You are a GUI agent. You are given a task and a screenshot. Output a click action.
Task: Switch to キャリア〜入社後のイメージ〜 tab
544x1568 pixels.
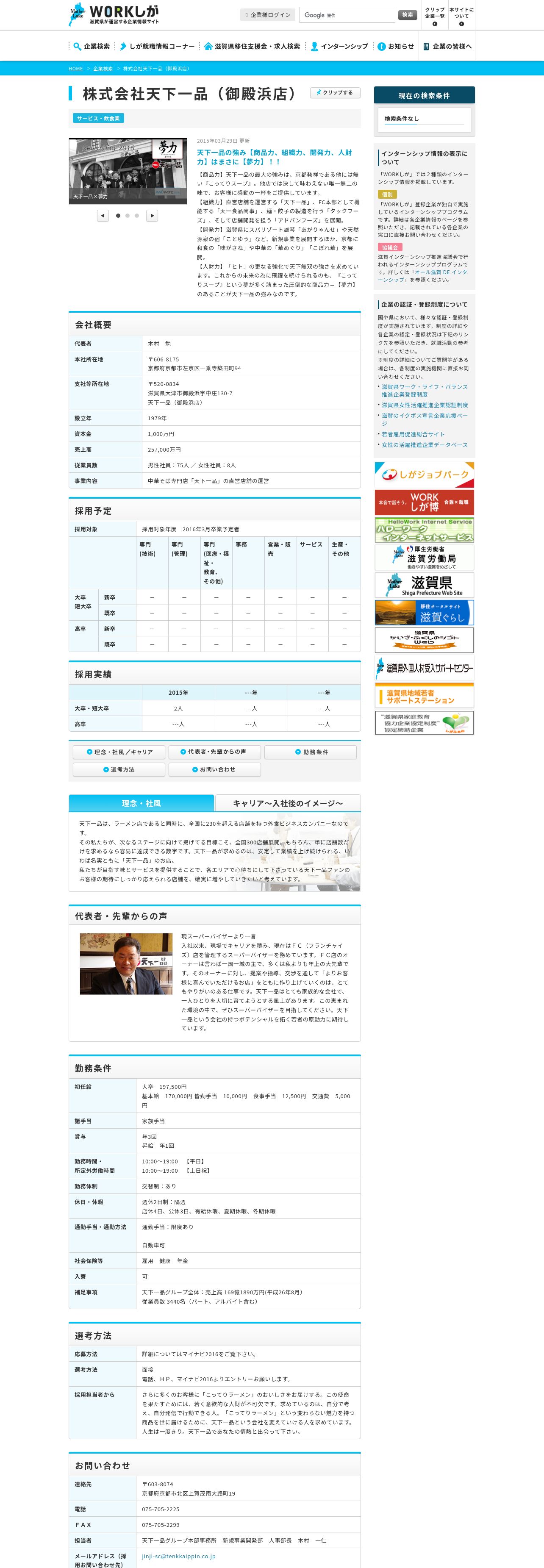[x=288, y=803]
